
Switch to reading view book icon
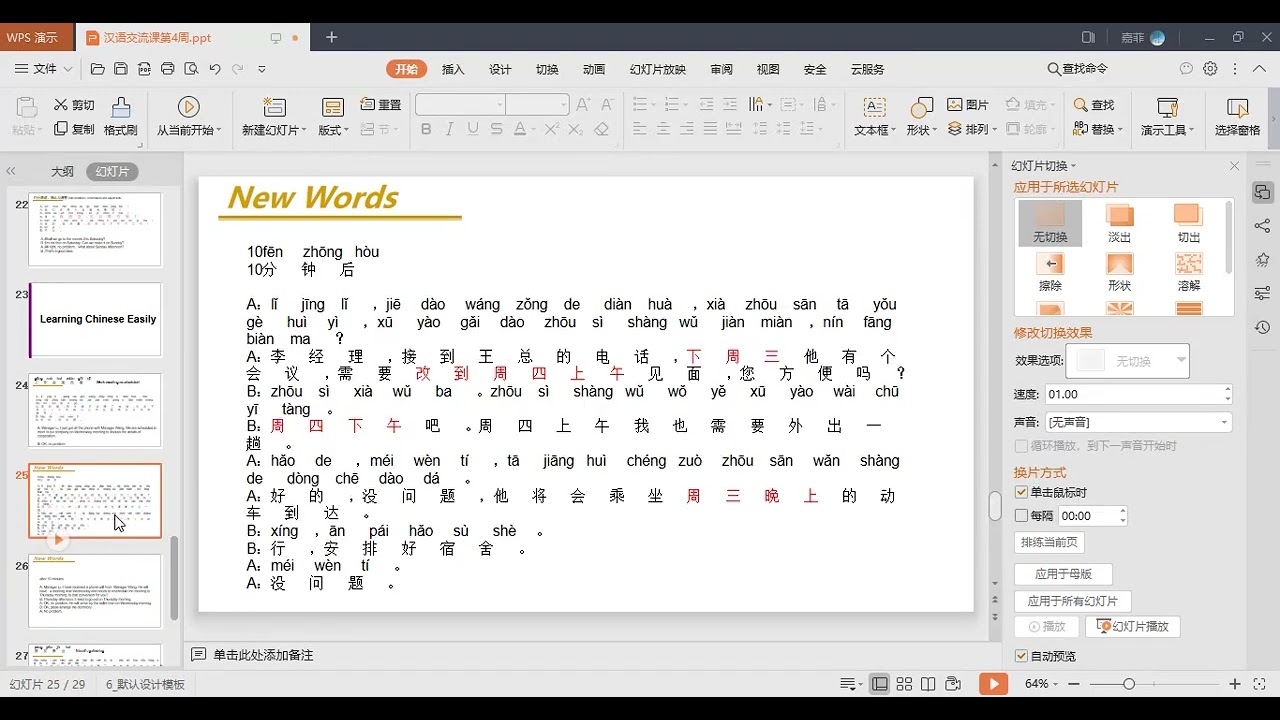[x=928, y=684]
